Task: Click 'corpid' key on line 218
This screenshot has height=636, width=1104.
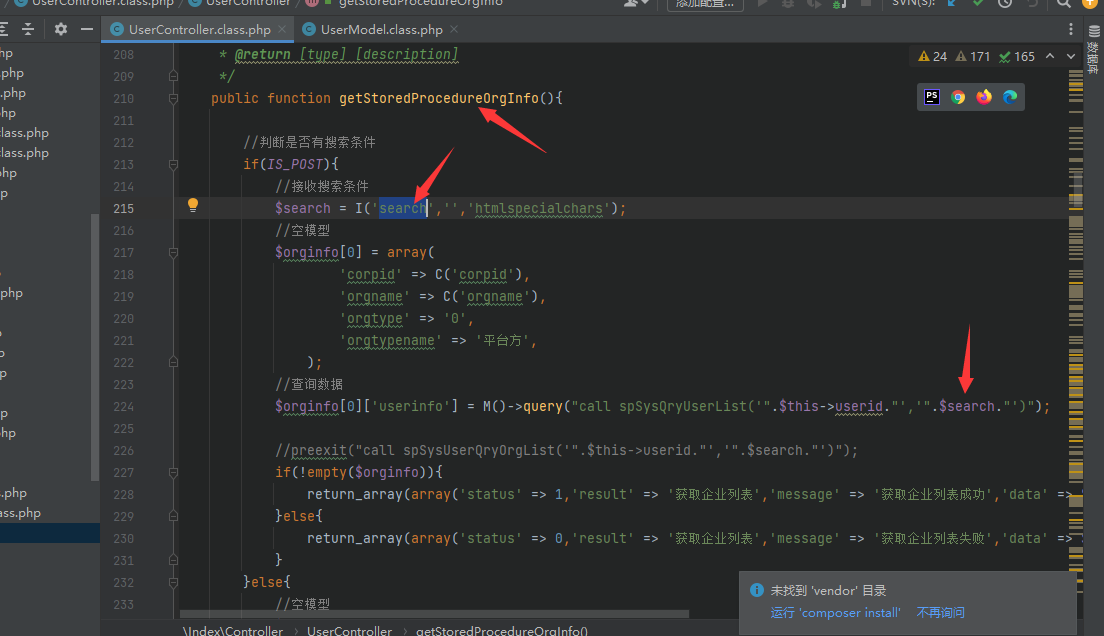Action: (371, 274)
